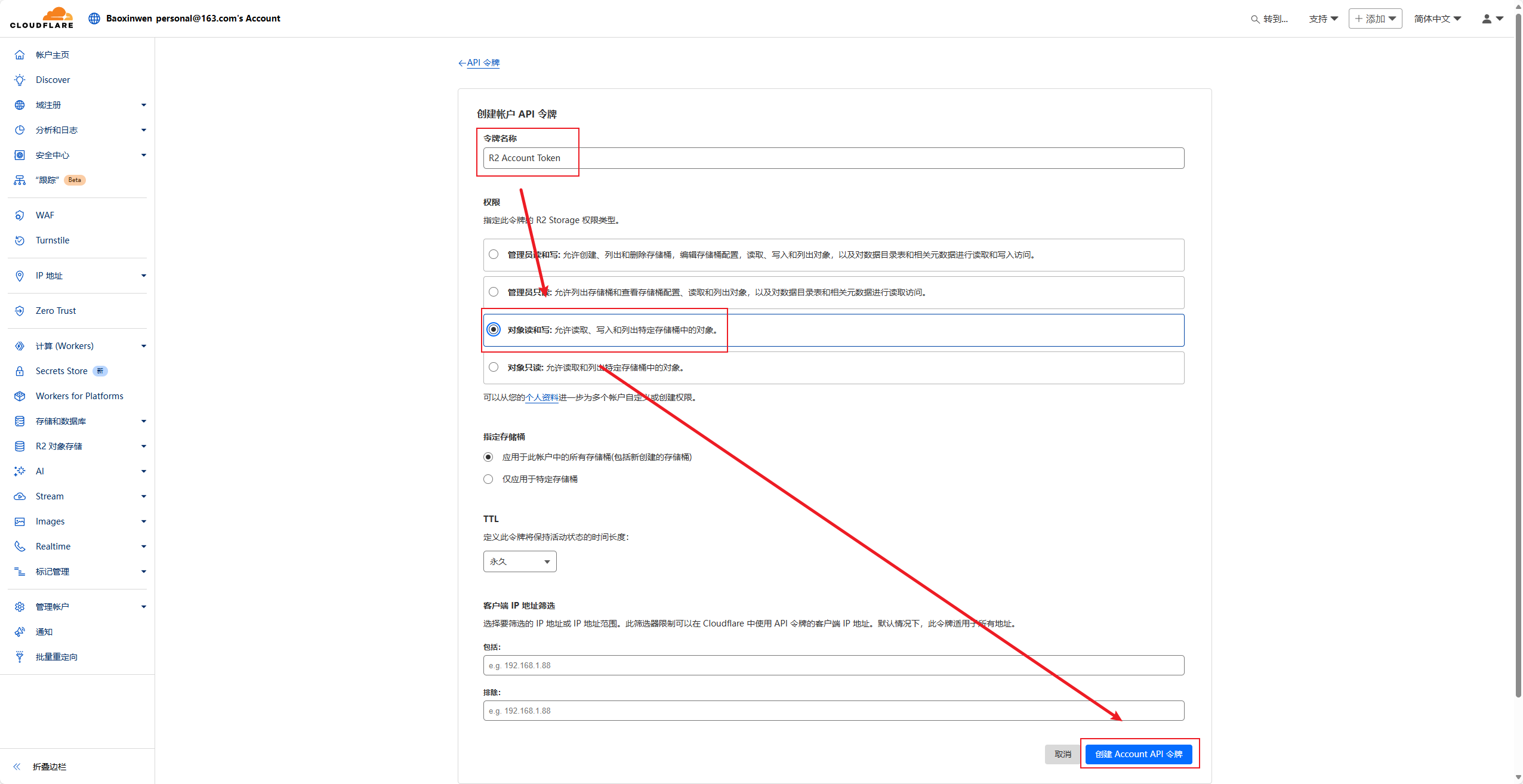The height and width of the screenshot is (784, 1523).
Task: Open the 简体中文 language dropdown
Action: (x=1437, y=19)
